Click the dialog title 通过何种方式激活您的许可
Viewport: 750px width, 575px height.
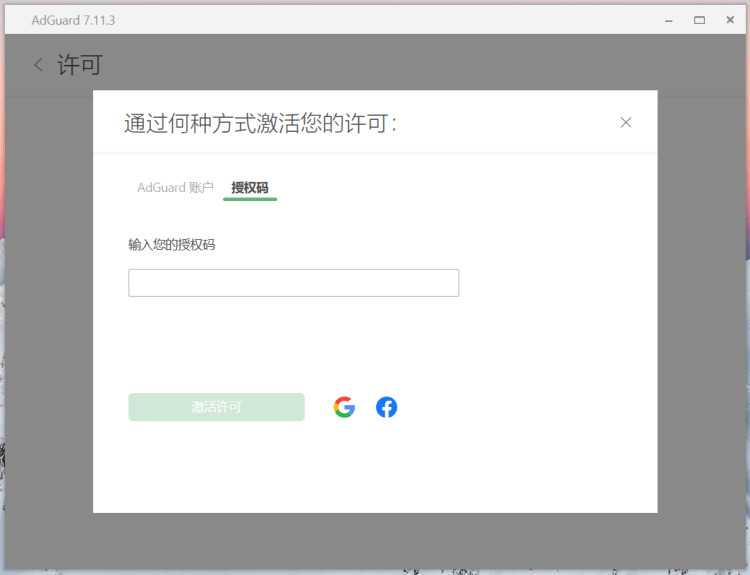(x=260, y=123)
